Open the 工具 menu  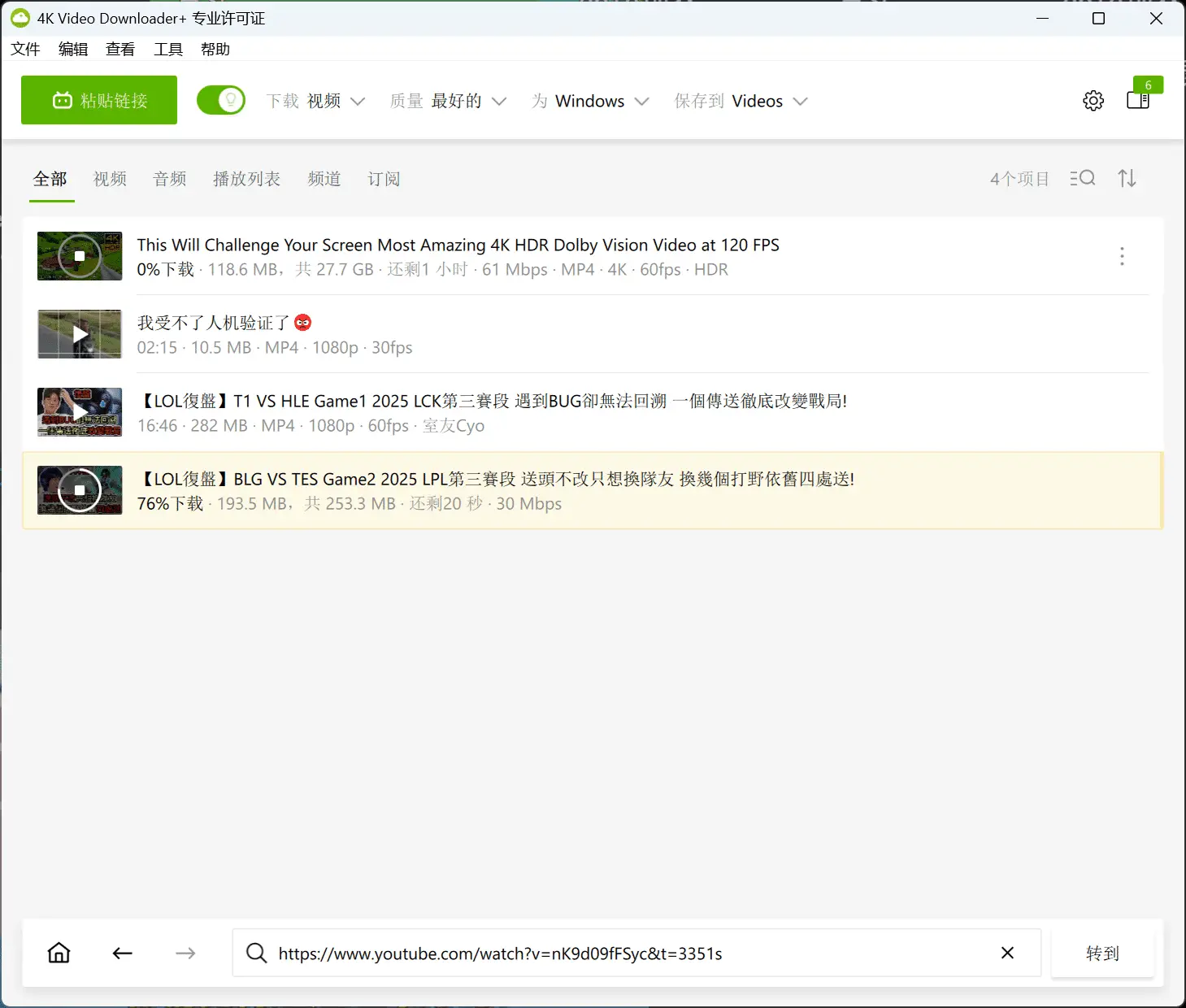pos(168,49)
